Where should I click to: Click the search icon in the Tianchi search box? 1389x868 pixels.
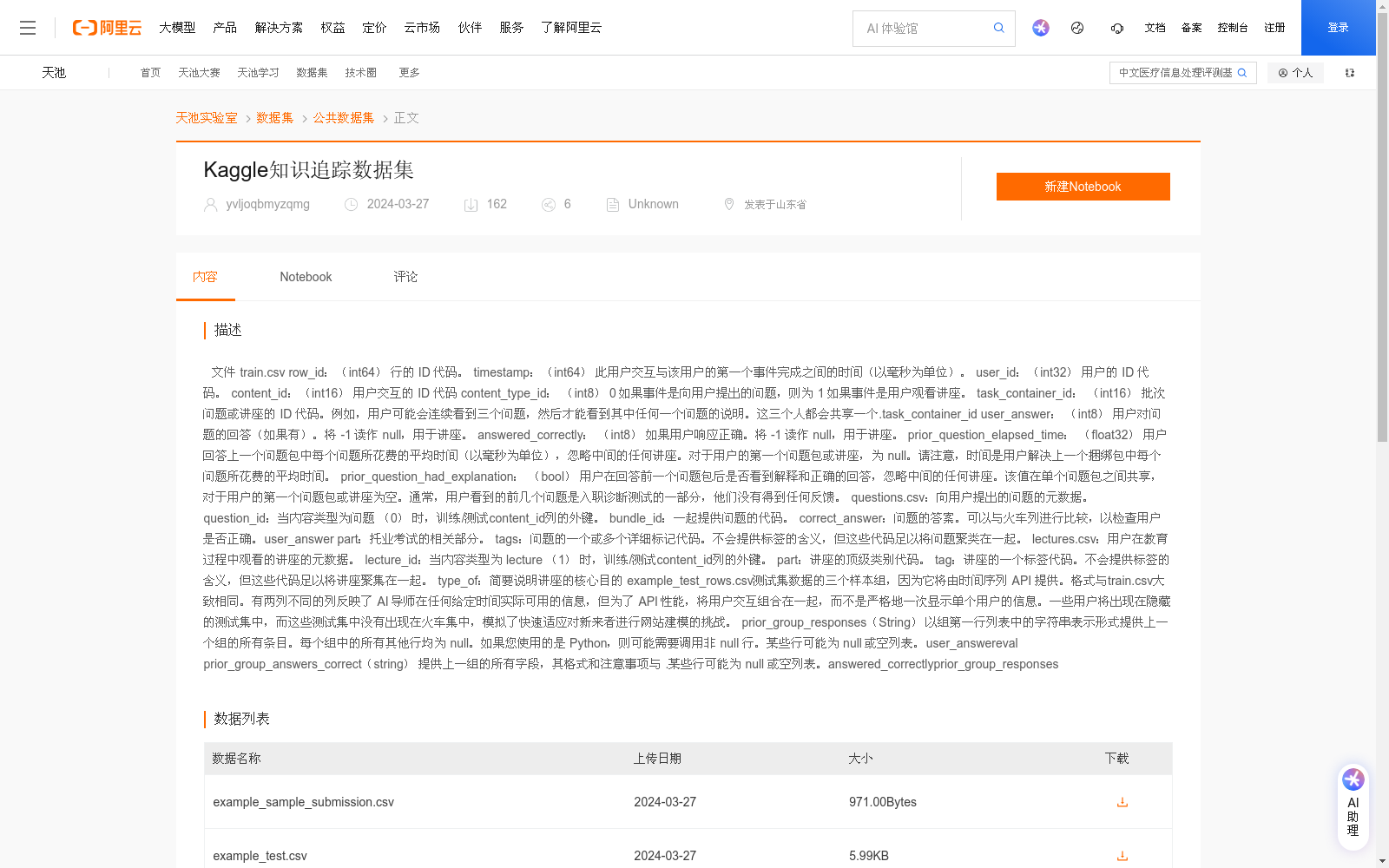pos(1242,73)
